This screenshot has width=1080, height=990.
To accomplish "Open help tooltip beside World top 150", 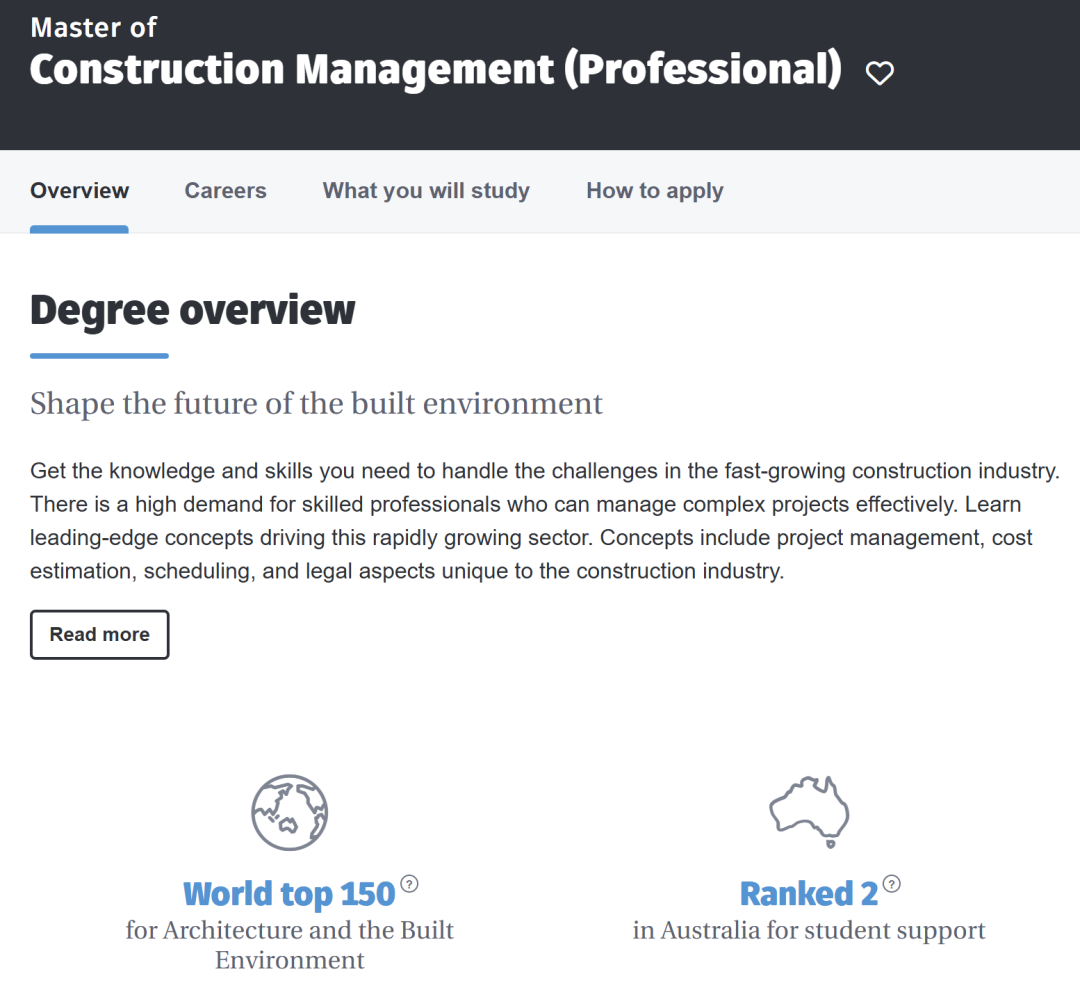I will pyautogui.click(x=409, y=884).
